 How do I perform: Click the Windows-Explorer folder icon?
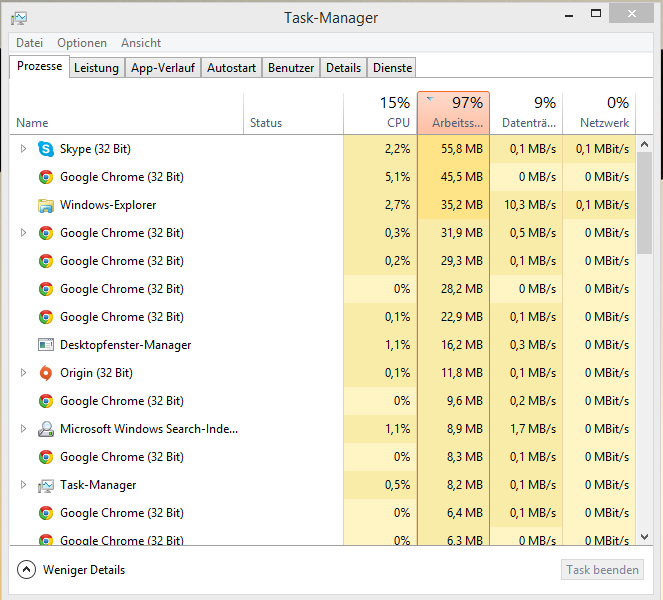(45, 205)
